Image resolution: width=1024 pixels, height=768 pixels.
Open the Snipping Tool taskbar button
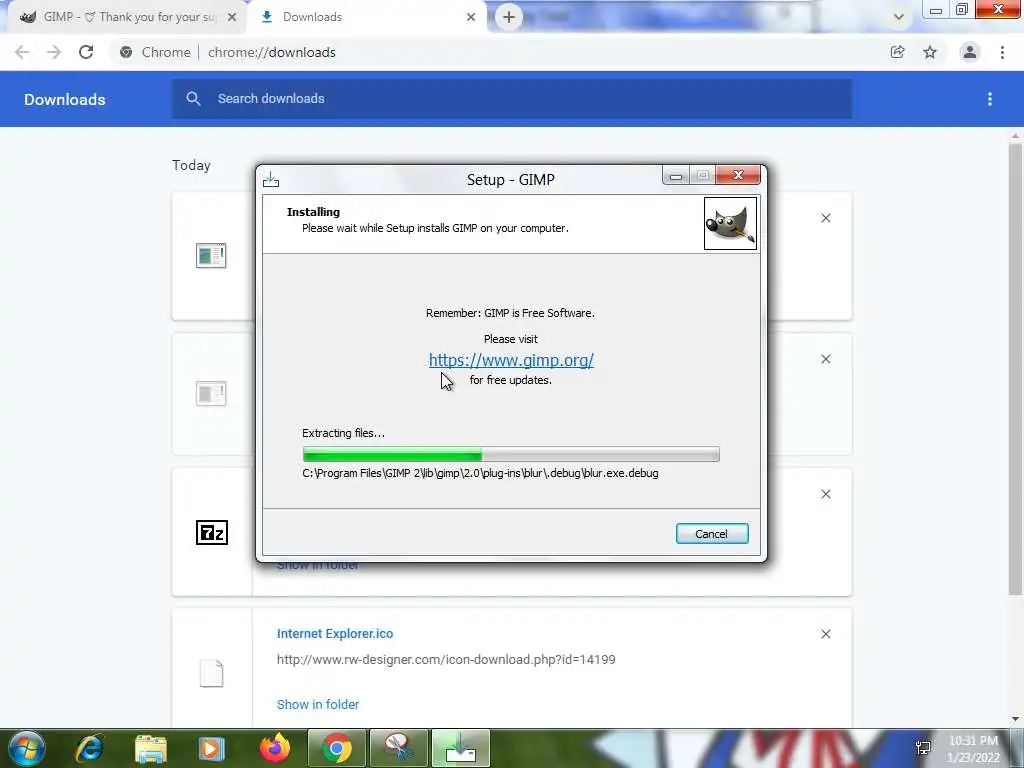pyautogui.click(x=398, y=748)
